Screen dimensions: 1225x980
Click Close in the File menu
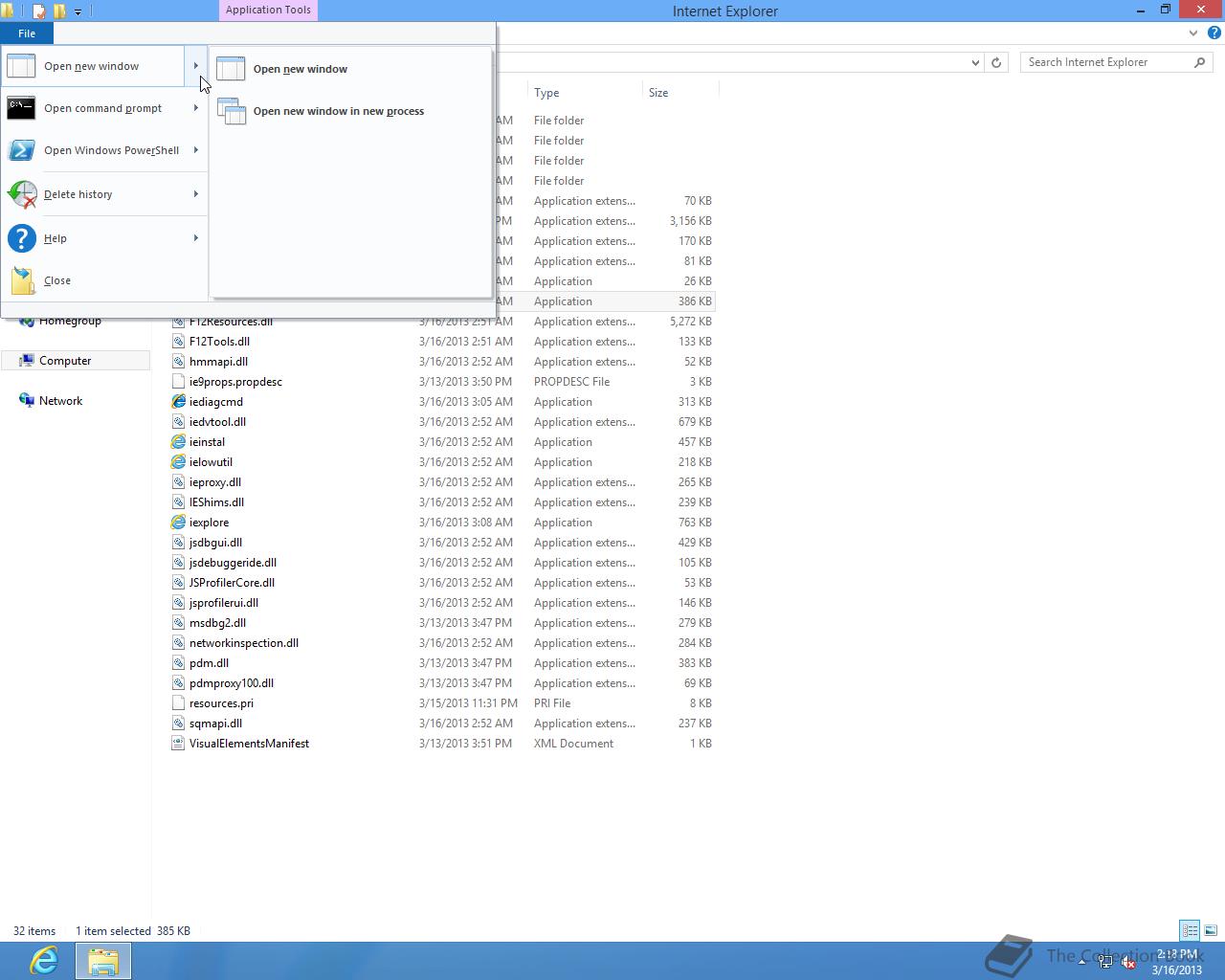pyautogui.click(x=103, y=280)
